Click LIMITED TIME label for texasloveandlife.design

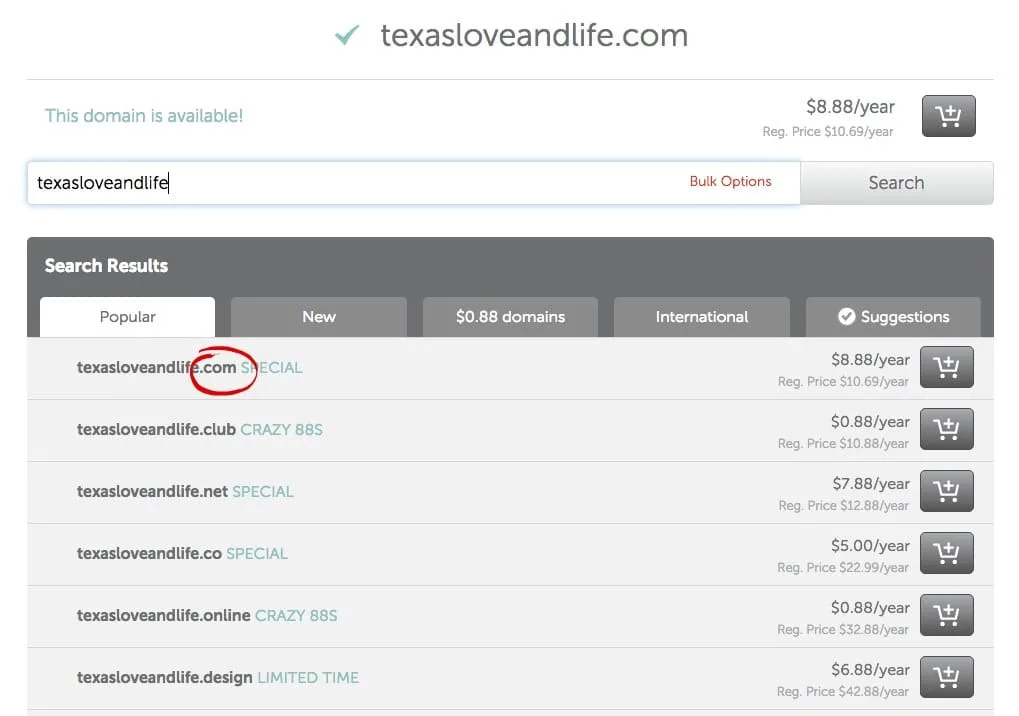click(308, 677)
